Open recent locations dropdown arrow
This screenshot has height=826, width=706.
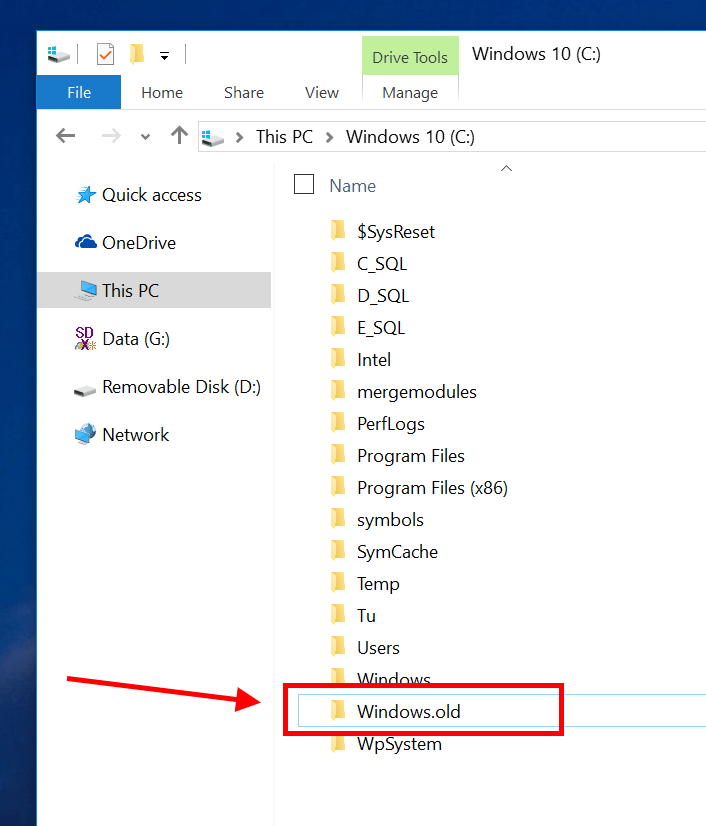coord(145,137)
